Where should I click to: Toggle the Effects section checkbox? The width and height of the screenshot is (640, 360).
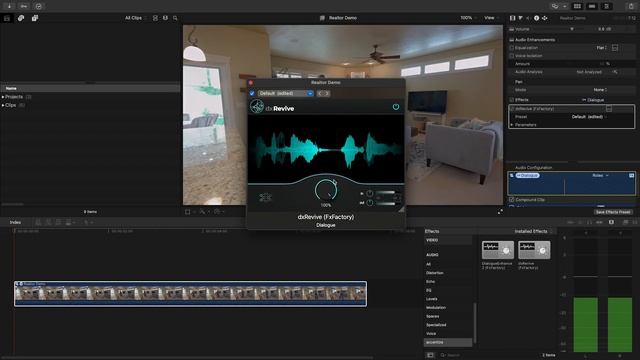point(511,100)
